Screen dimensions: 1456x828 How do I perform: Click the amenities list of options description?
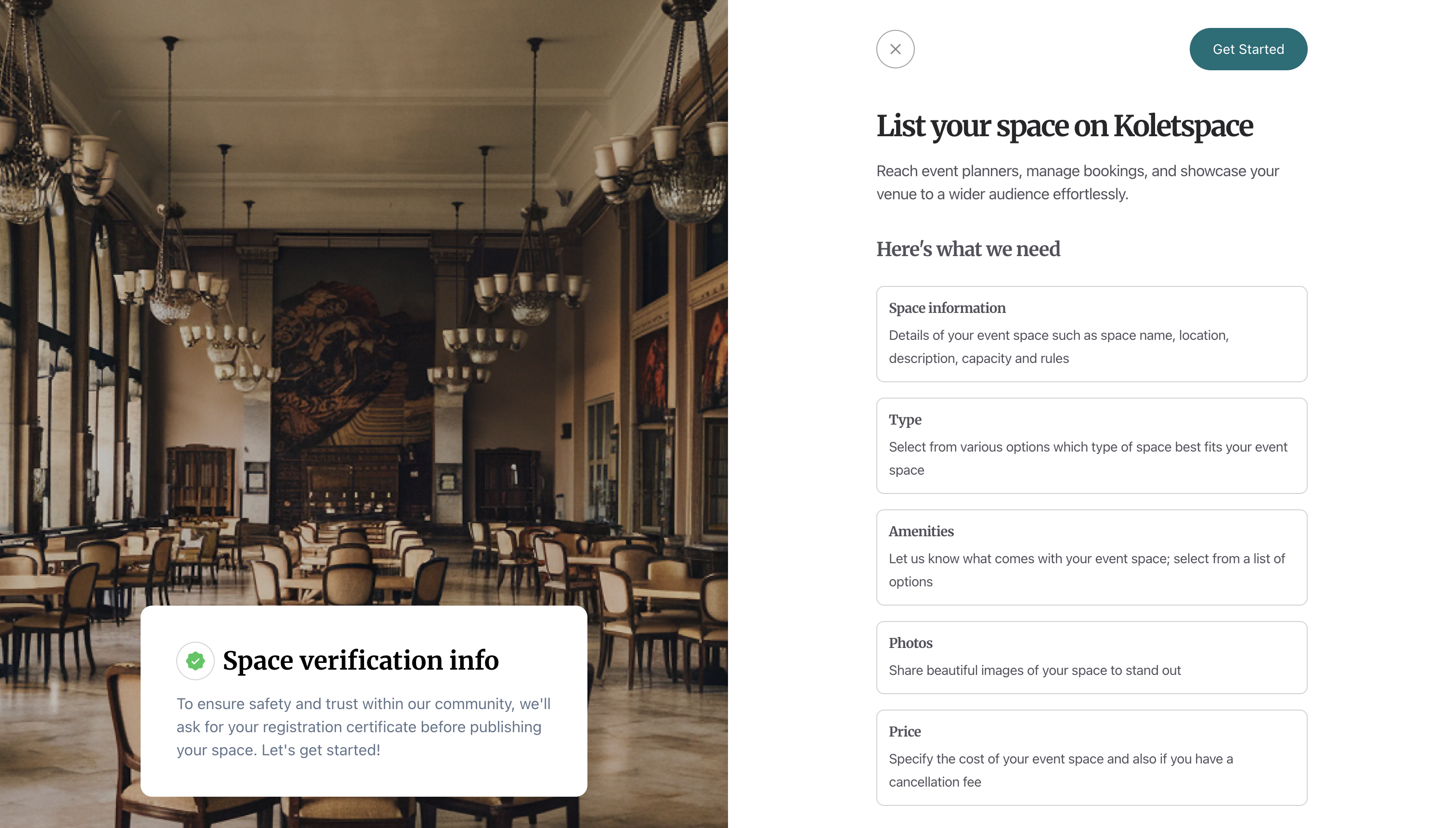(x=1086, y=570)
